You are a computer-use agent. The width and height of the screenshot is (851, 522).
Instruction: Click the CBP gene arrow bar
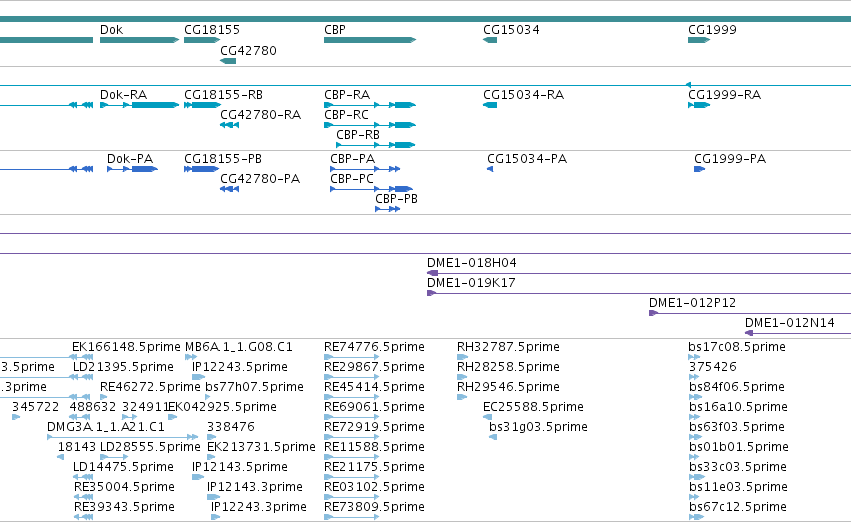pyautogui.click(x=370, y=40)
